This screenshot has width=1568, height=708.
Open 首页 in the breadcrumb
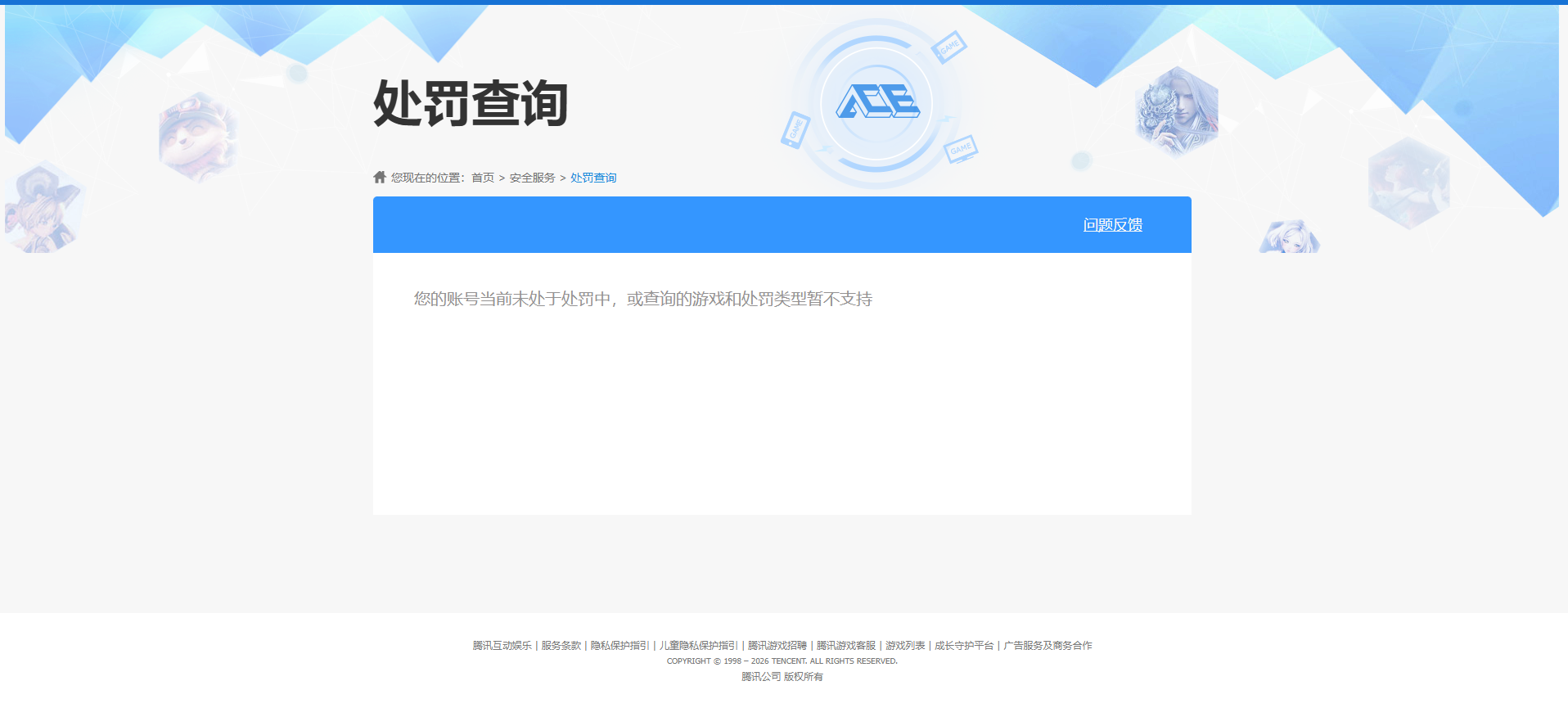[x=483, y=178]
